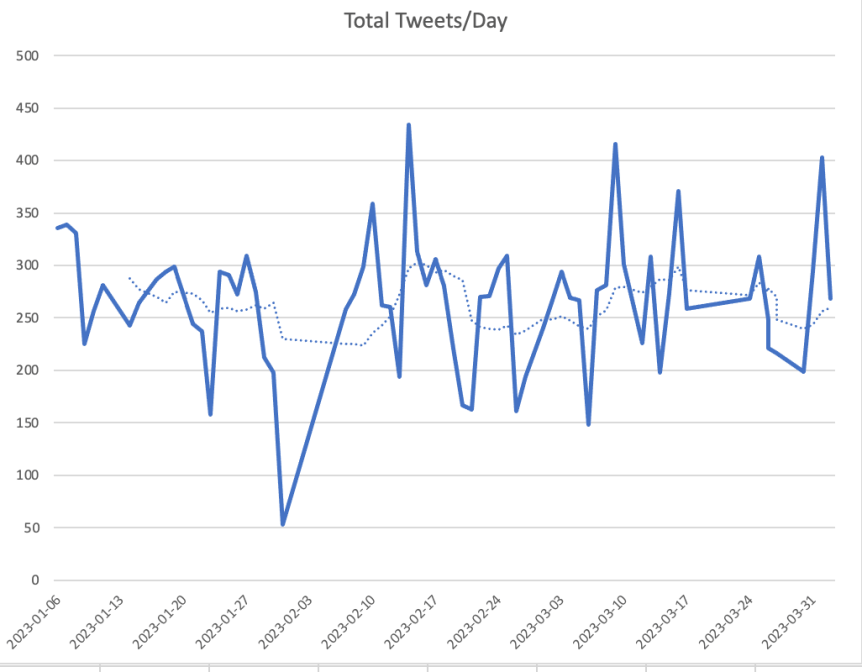Select the 2023-02-03 date axis label

click(286, 622)
